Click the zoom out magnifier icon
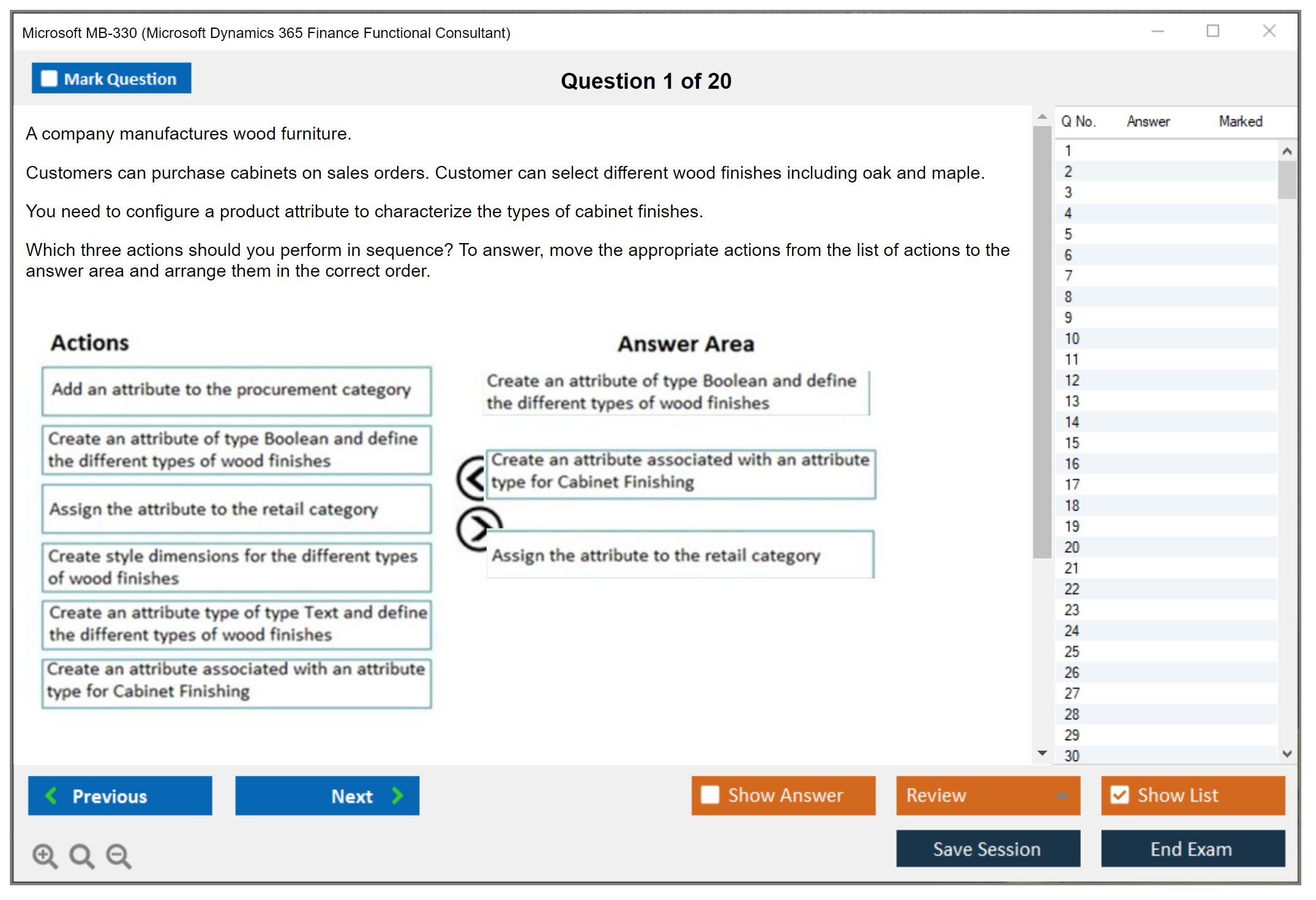The height and width of the screenshot is (900, 1316). pos(119,855)
